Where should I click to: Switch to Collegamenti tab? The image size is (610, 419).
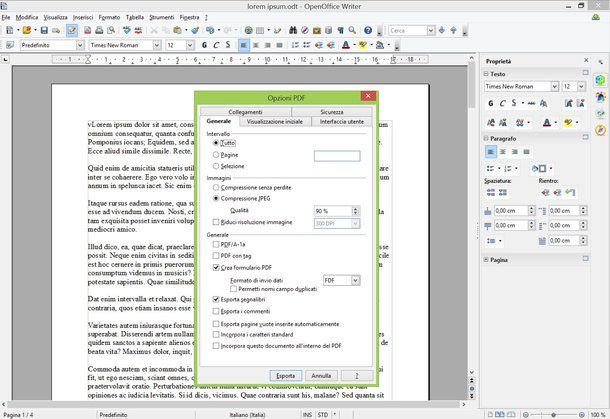click(x=245, y=112)
